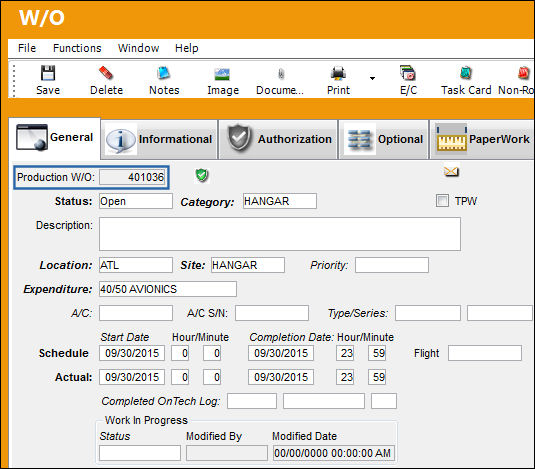Click the toolbar drag handle dots

point(14,81)
